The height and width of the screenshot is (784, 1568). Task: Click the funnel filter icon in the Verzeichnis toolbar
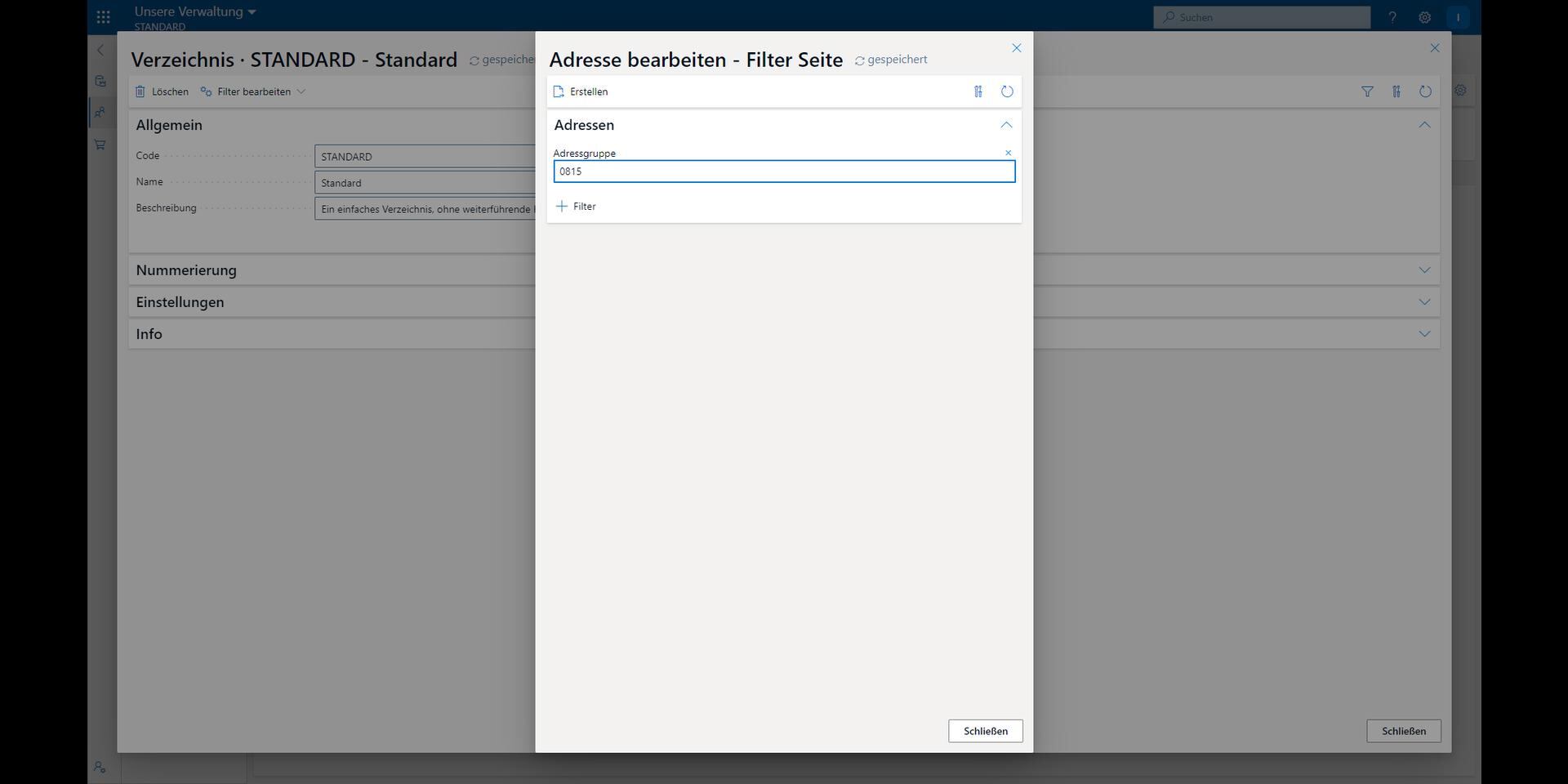tap(1367, 91)
